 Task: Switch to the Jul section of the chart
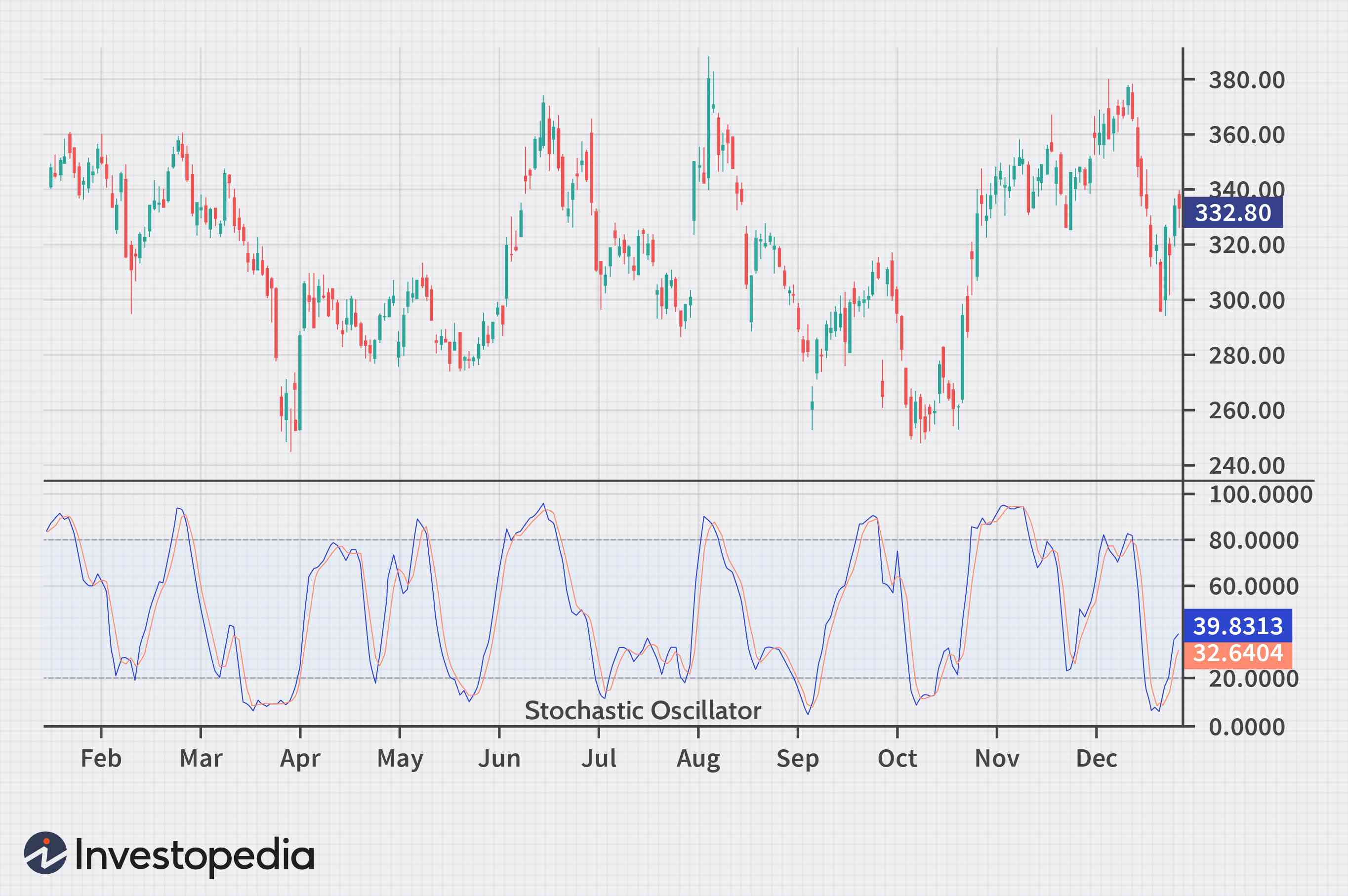coord(599,758)
